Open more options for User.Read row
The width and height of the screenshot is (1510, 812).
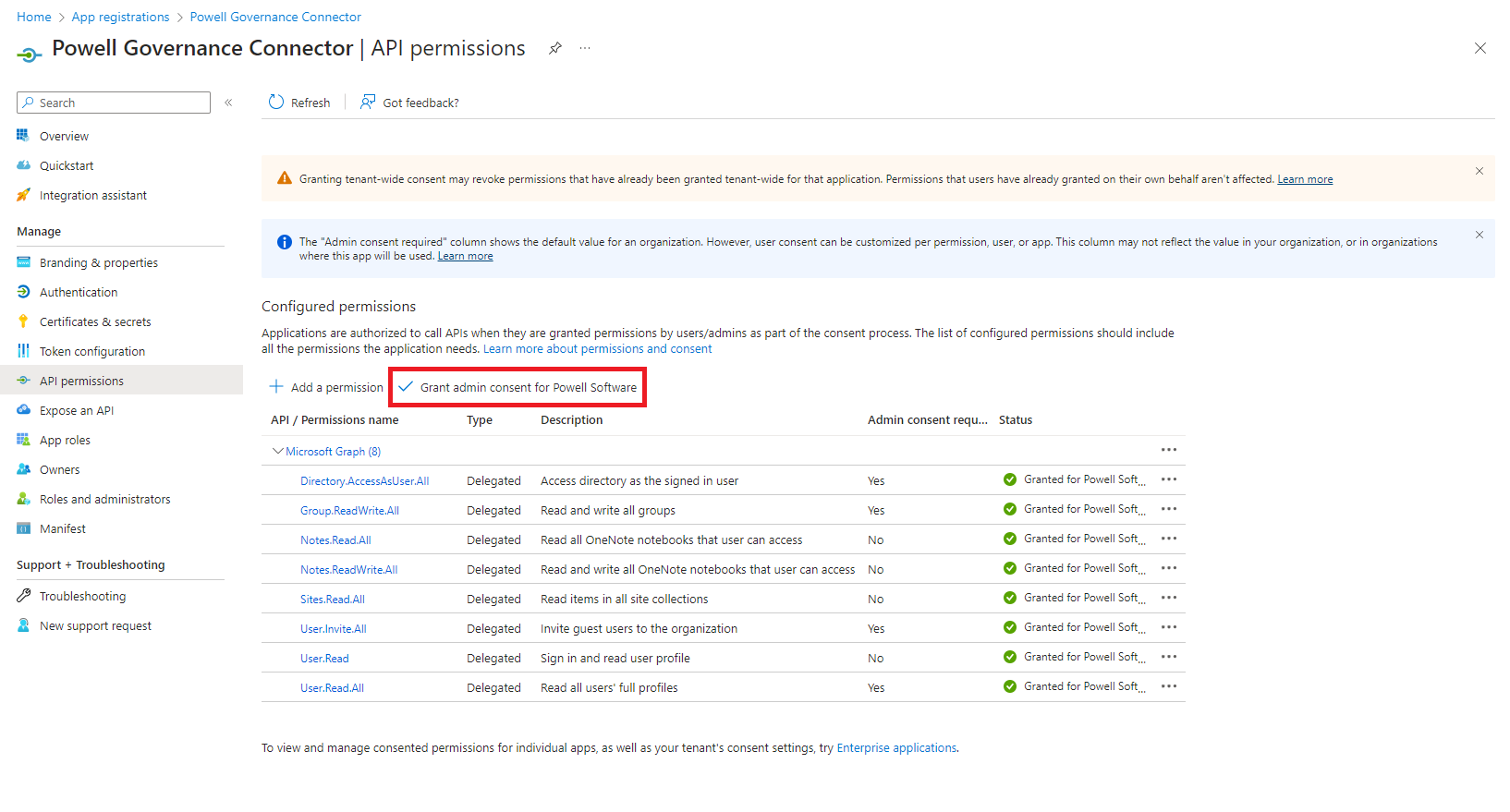pyautogui.click(x=1169, y=657)
